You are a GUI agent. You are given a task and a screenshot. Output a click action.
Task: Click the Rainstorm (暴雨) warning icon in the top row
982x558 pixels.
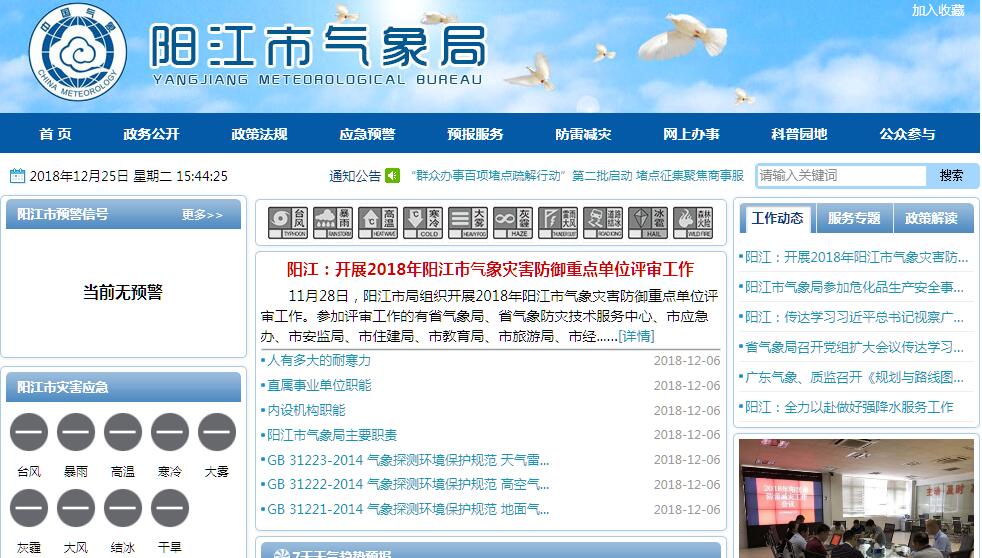pyautogui.click(x=333, y=223)
